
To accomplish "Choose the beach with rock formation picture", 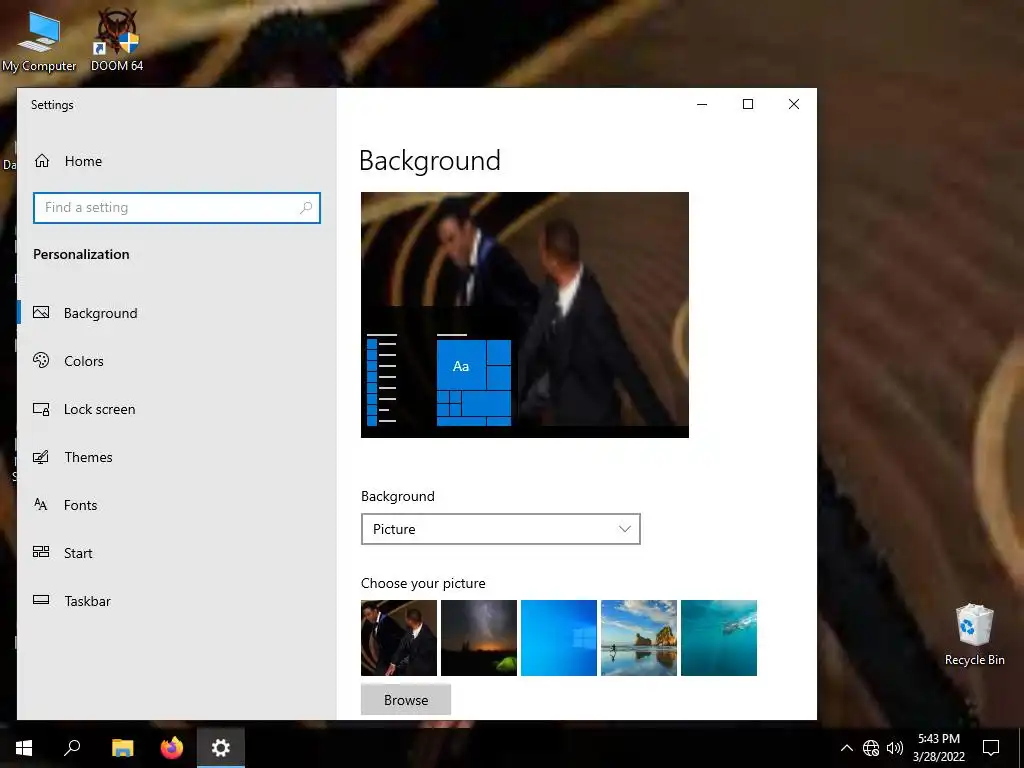I will (x=639, y=638).
